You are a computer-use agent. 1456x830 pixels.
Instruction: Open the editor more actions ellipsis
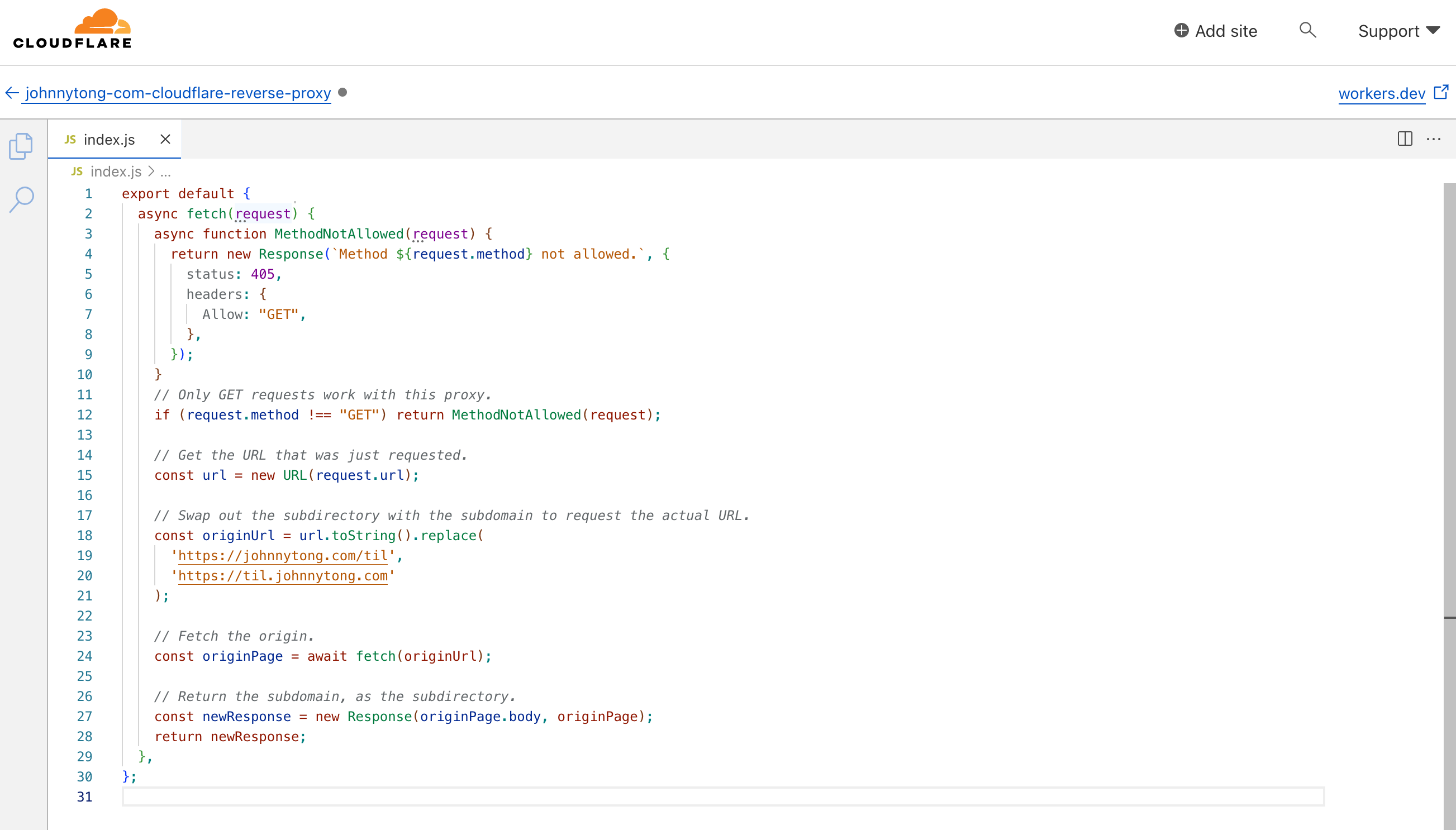pyautogui.click(x=1433, y=139)
